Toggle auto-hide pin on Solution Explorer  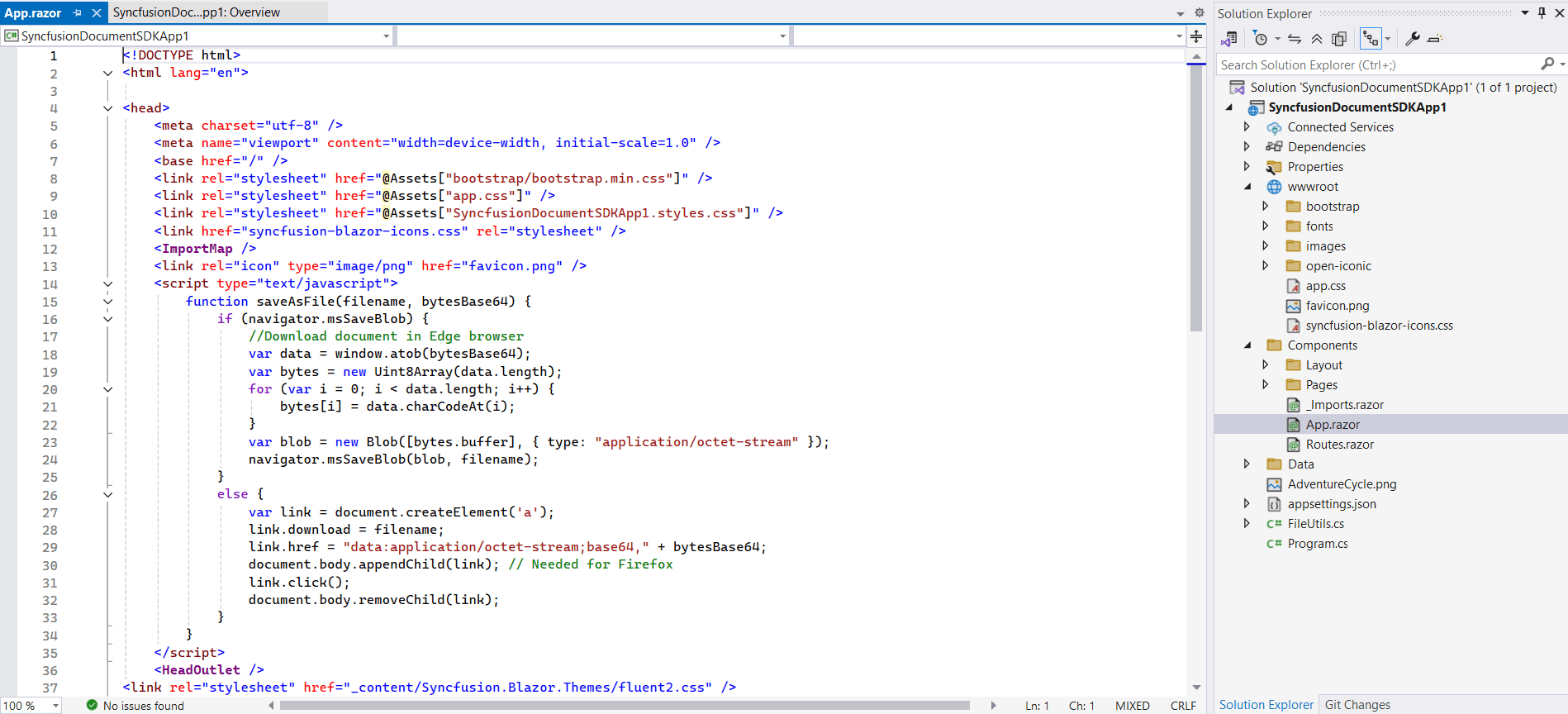(x=1542, y=12)
